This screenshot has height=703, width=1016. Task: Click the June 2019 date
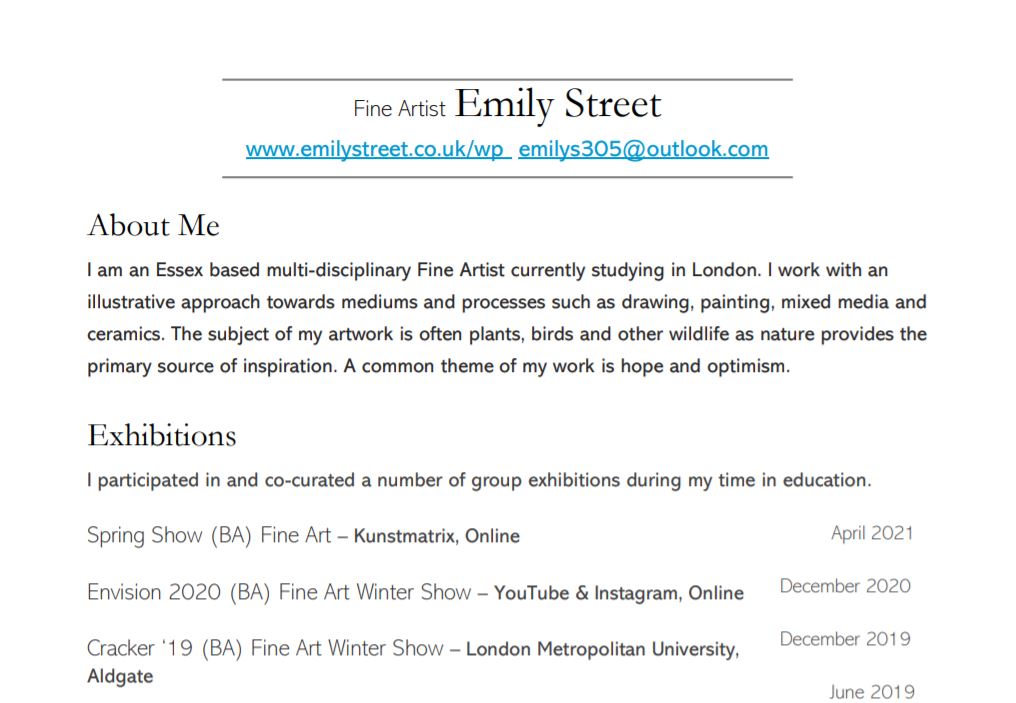[x=872, y=692]
